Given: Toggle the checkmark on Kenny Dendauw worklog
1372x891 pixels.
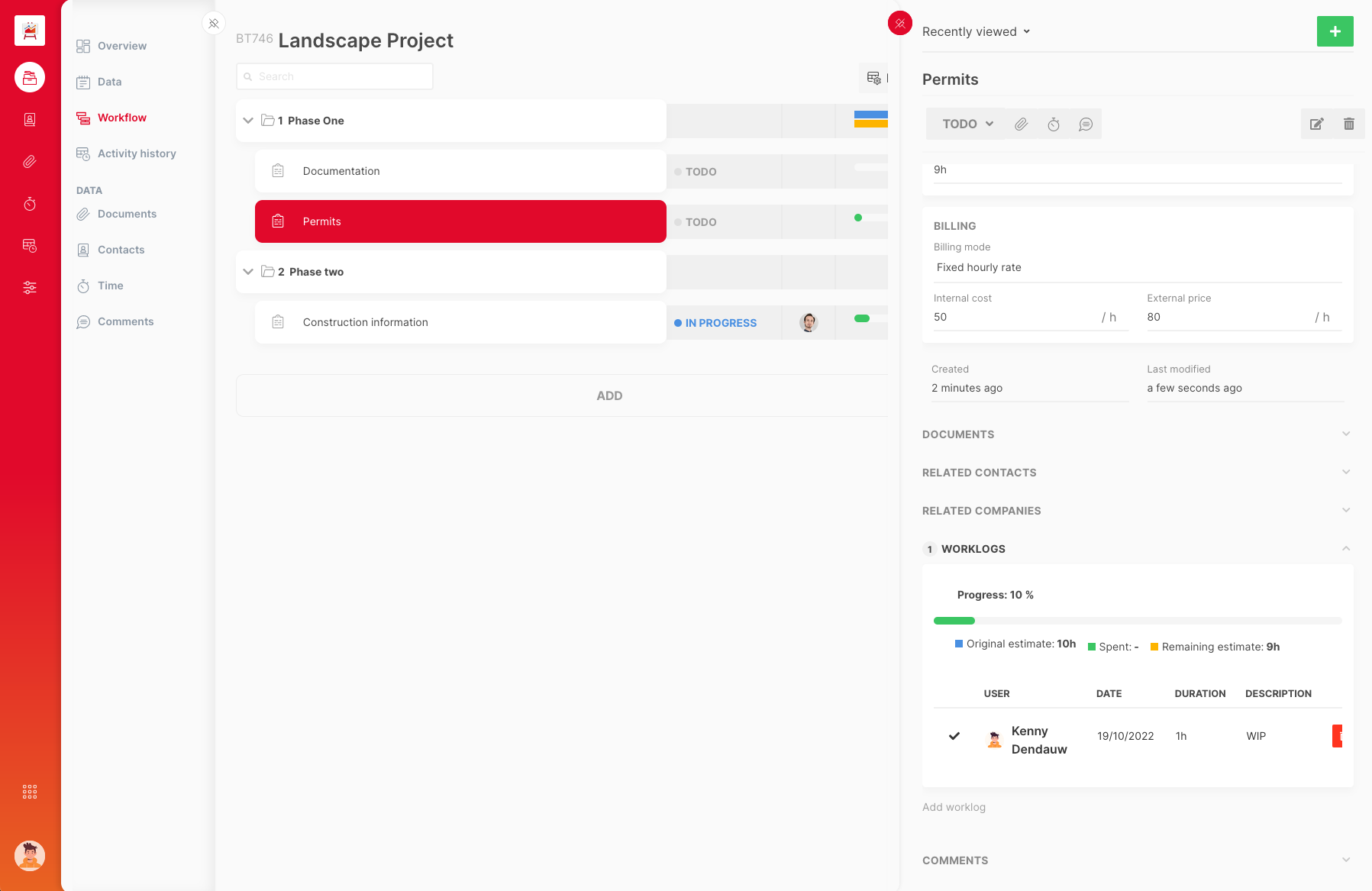Looking at the screenshot, I should [954, 736].
